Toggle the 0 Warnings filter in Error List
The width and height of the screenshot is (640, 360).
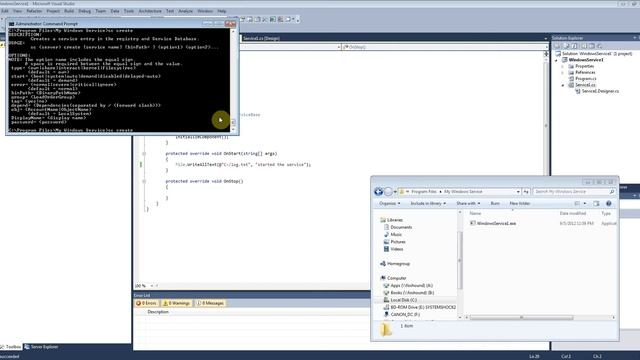176,303
